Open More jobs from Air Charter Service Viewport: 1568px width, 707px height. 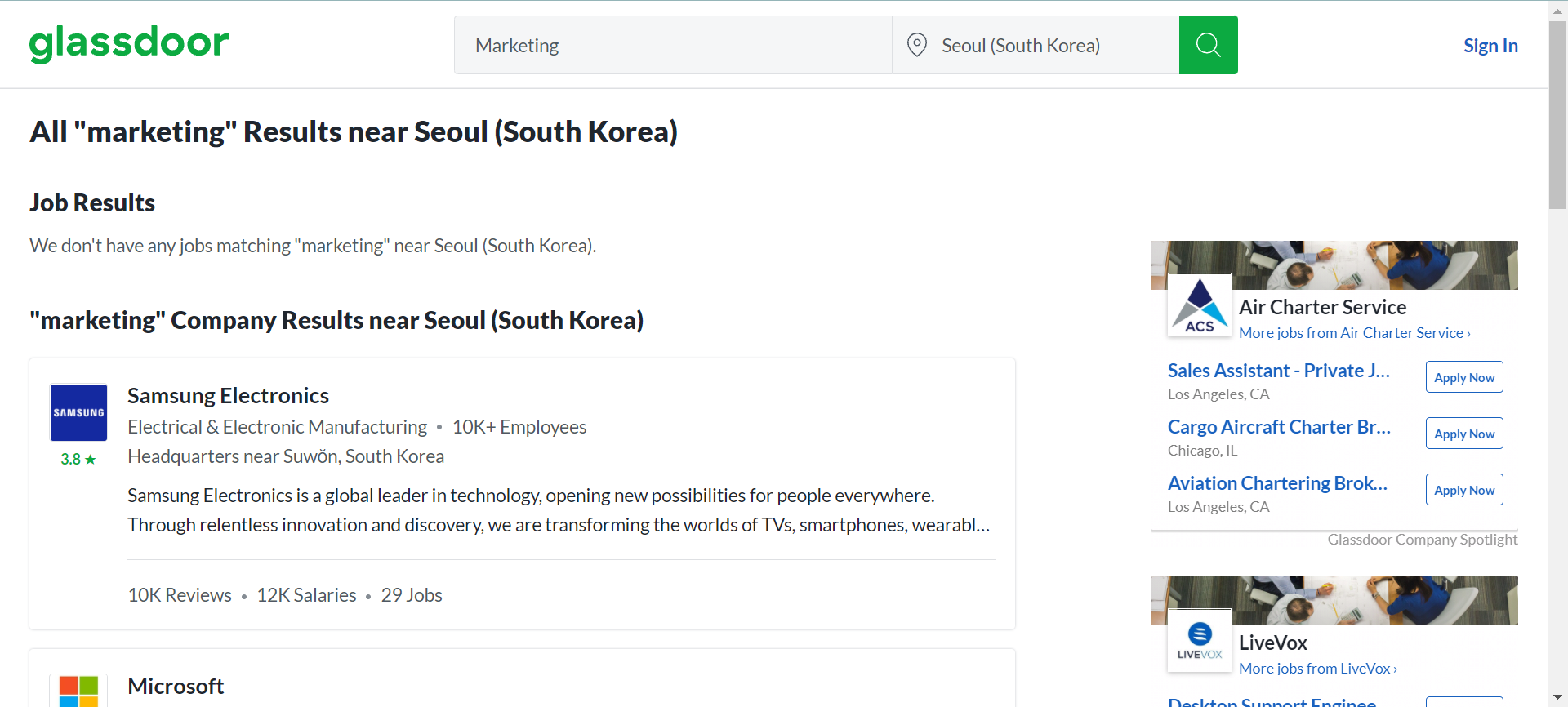click(1355, 333)
